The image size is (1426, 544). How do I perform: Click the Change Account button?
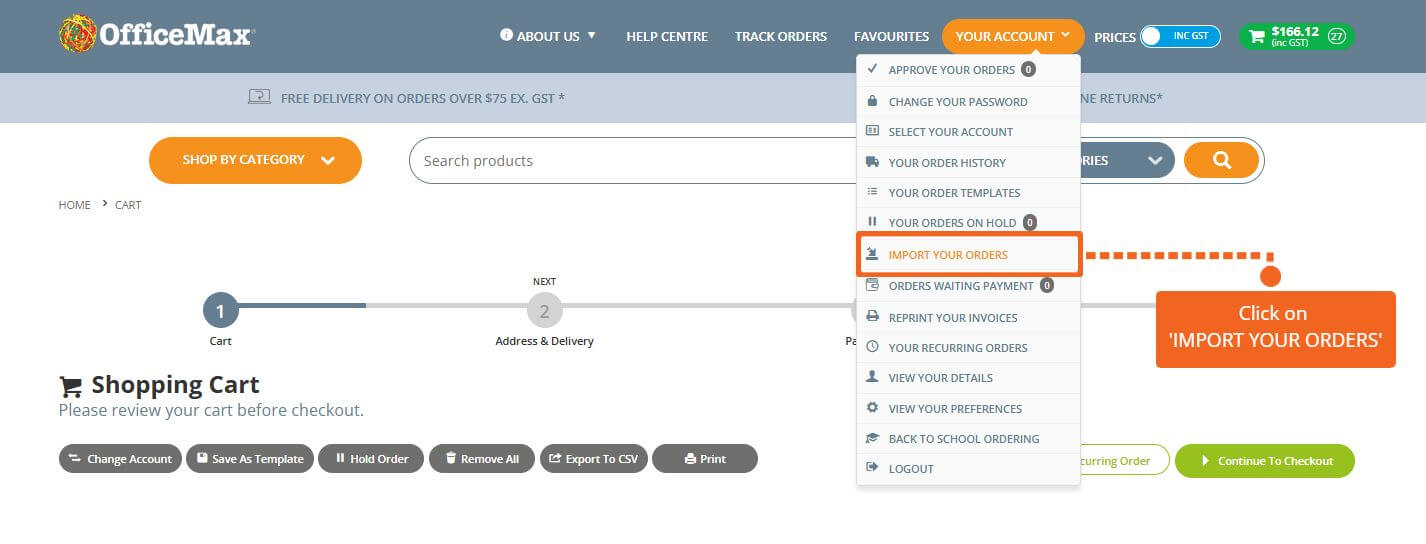point(120,459)
